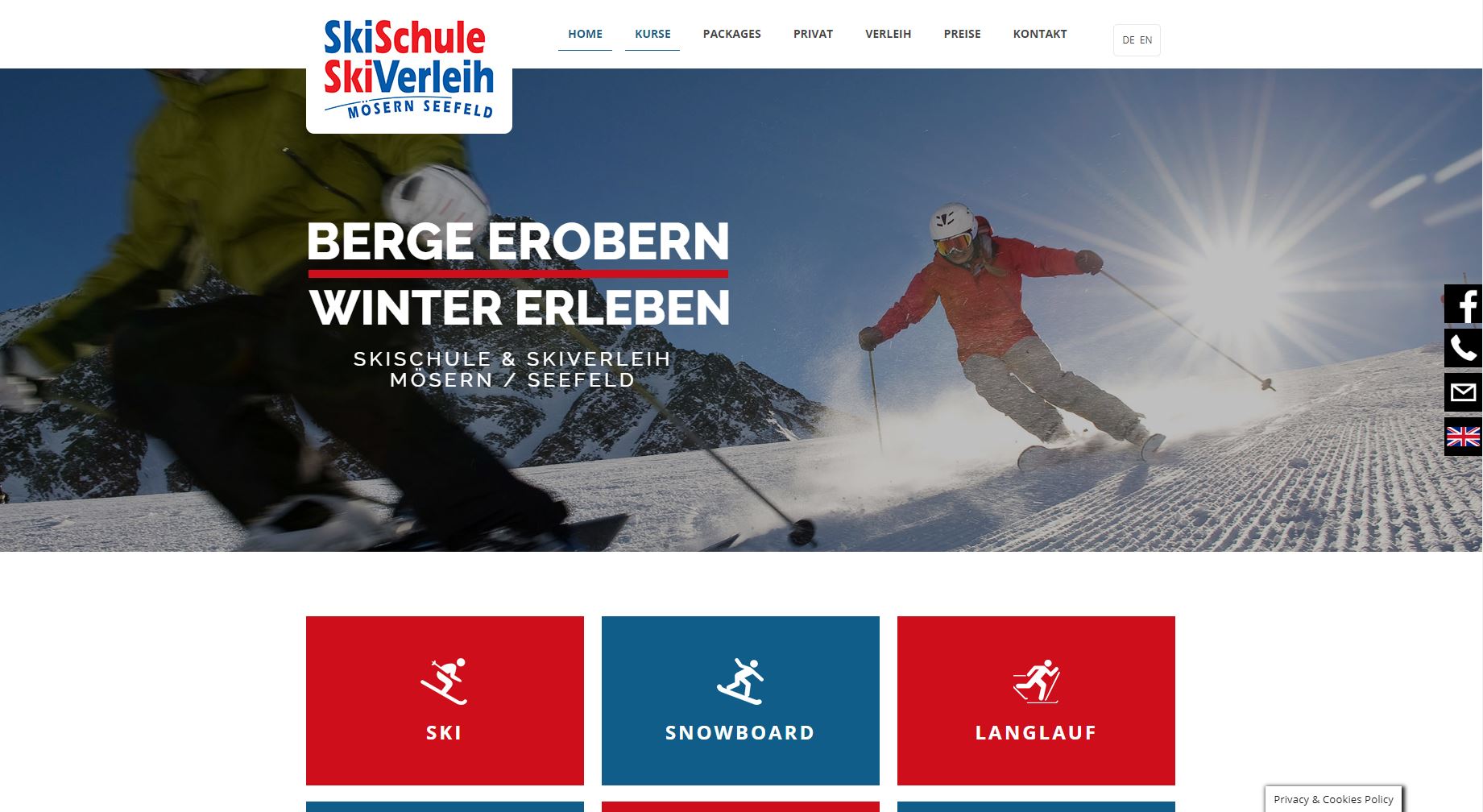Screen dimensions: 1483x812
Task: Open the VERLEIH navigation item
Action: point(888,34)
